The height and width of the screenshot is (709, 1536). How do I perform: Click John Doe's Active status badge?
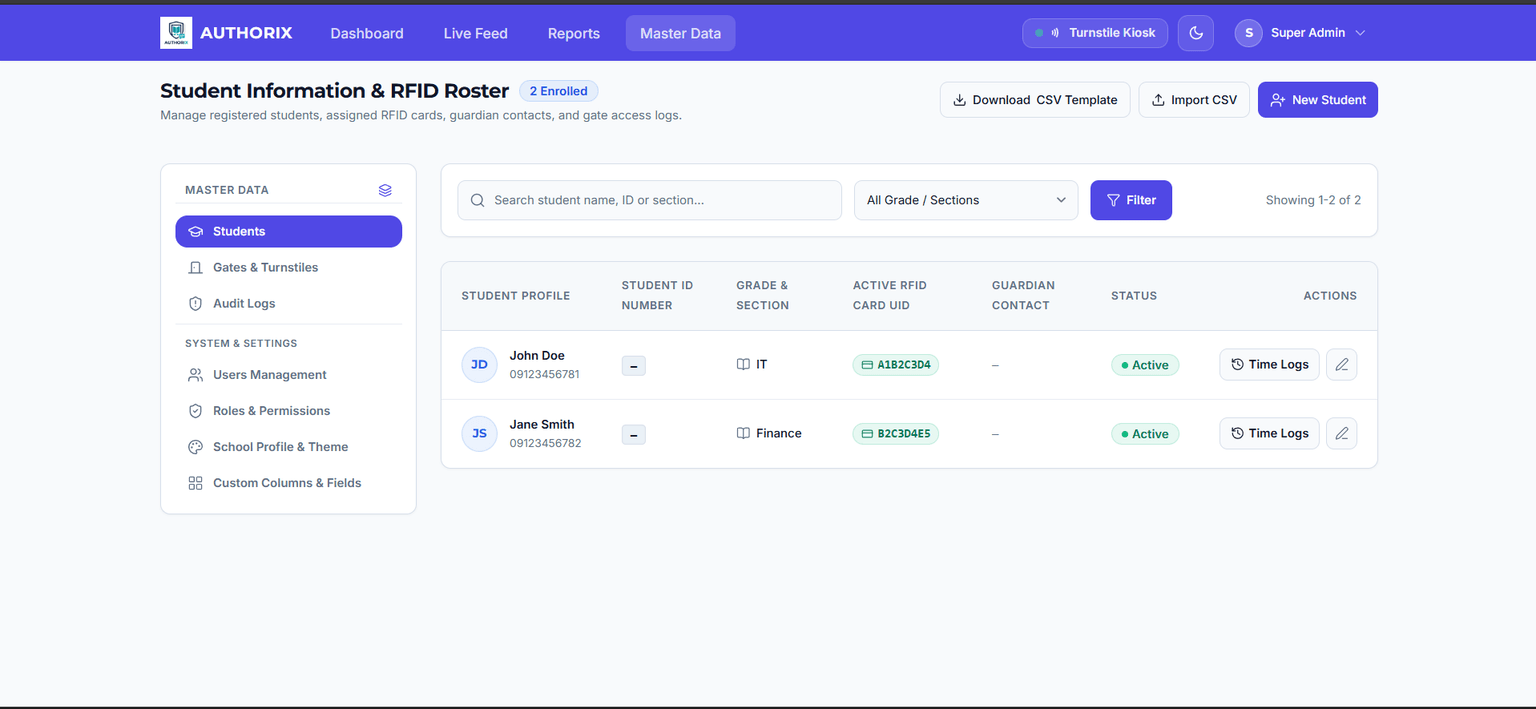(1145, 365)
